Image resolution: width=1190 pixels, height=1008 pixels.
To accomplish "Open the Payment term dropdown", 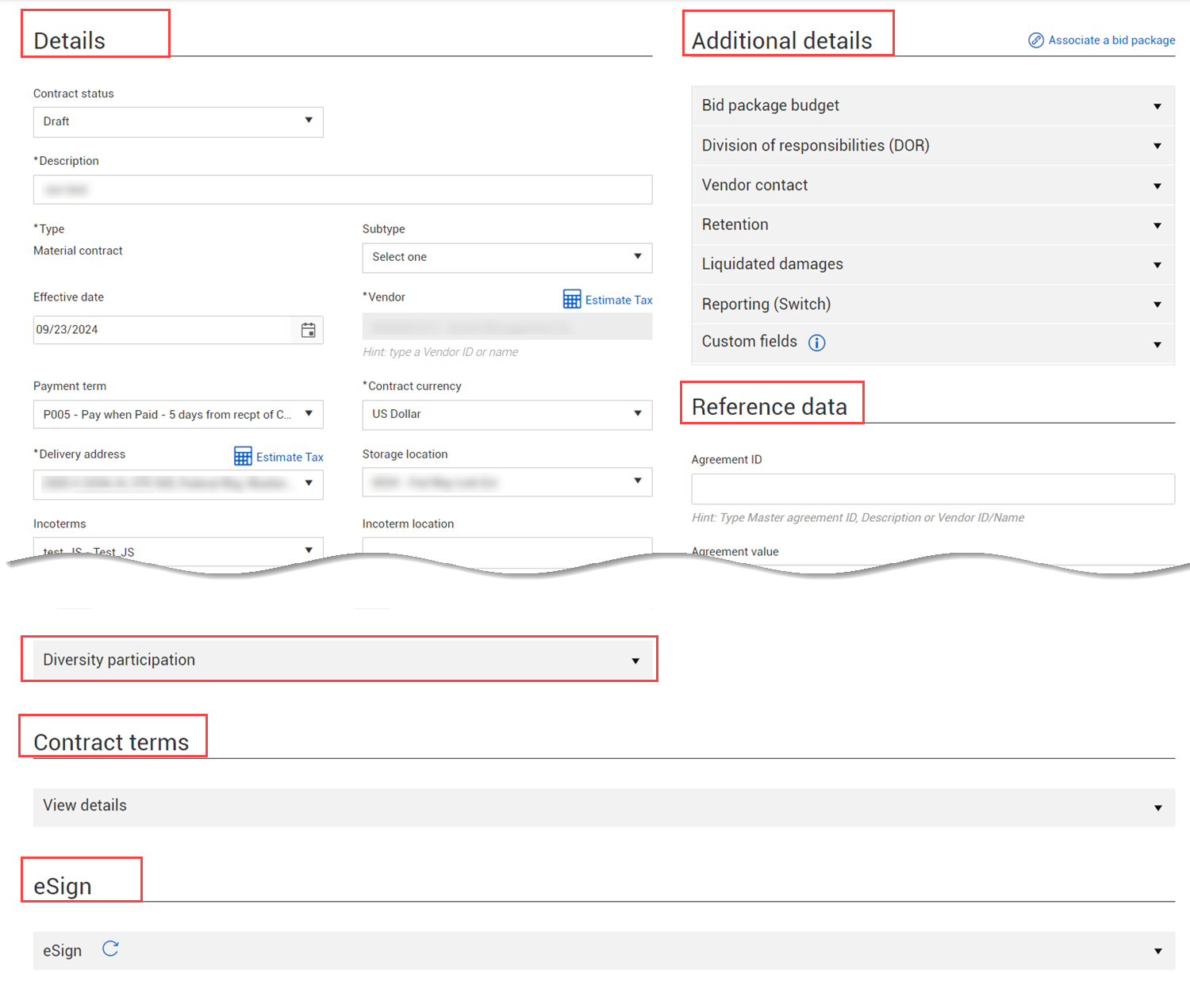I will 178,415.
